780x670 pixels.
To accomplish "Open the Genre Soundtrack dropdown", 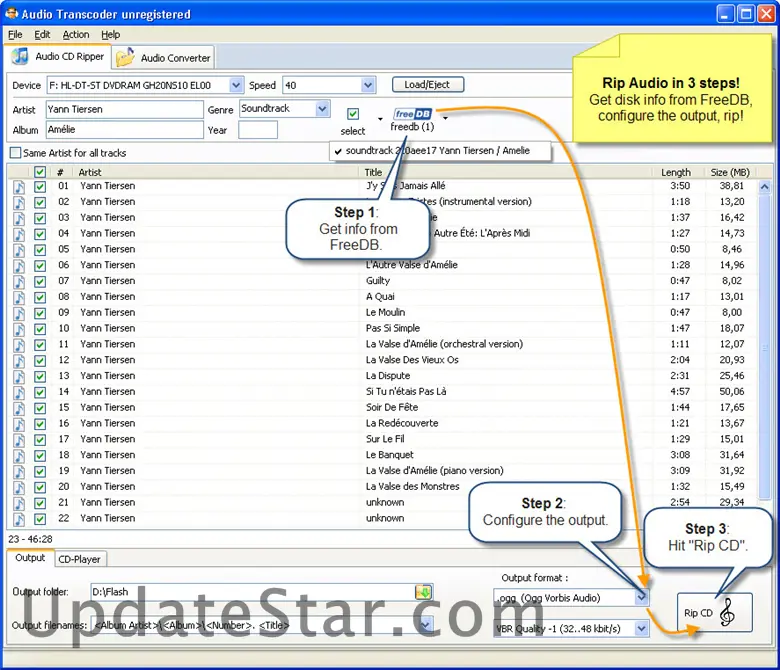I will tap(322, 108).
